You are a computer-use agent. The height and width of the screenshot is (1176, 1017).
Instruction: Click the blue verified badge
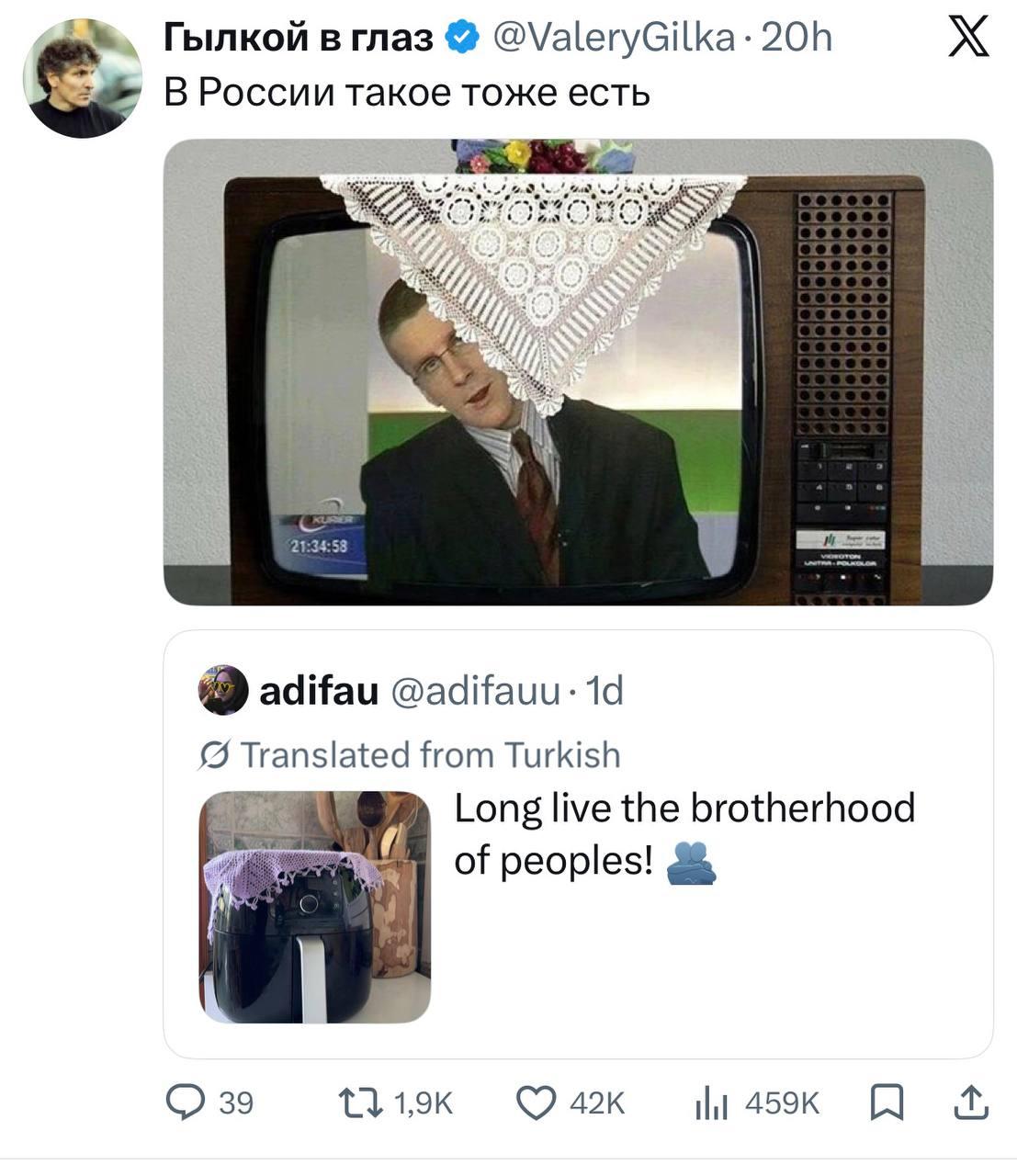point(461,38)
